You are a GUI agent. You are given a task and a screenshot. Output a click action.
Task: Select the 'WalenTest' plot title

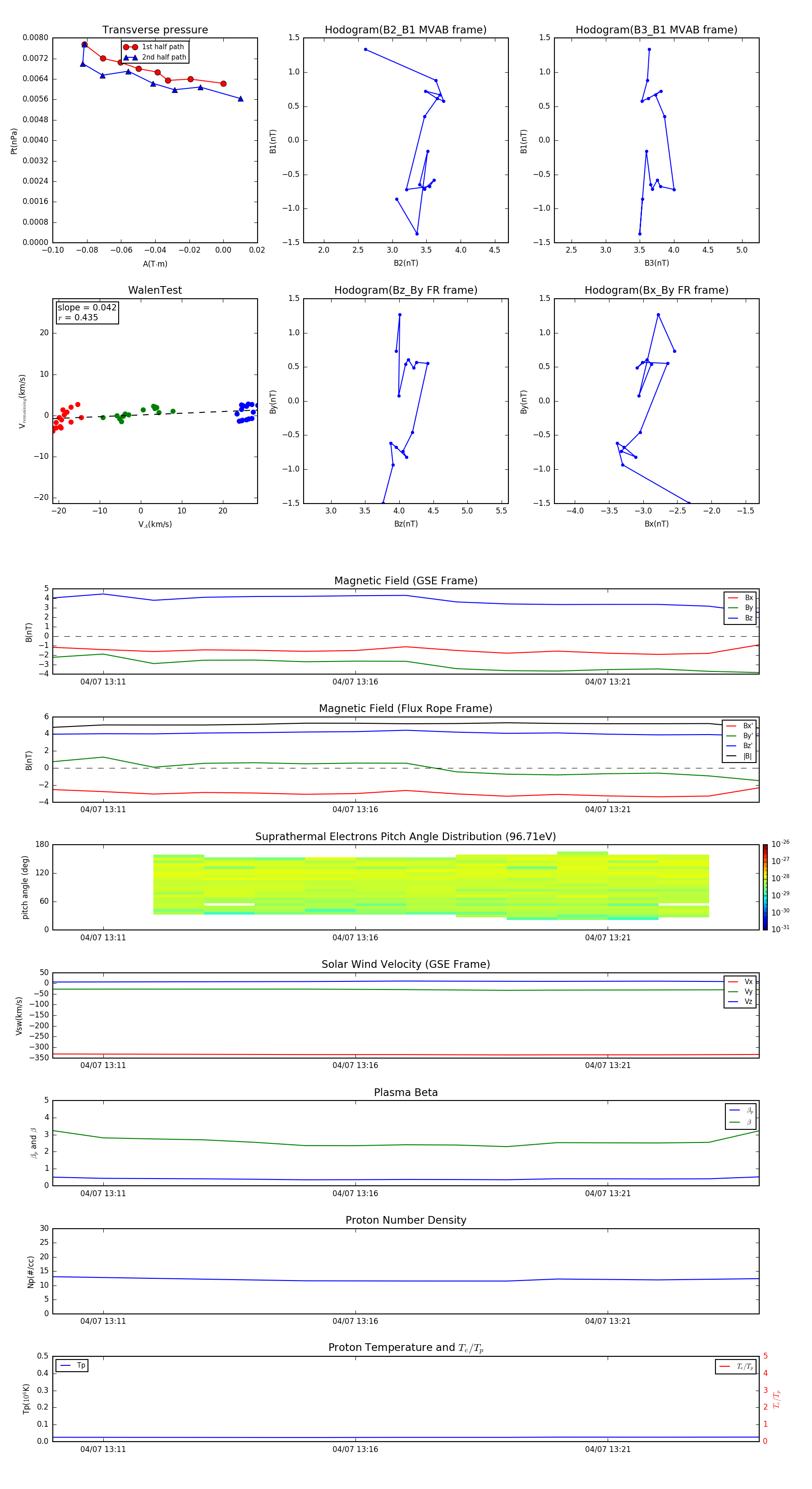(155, 290)
